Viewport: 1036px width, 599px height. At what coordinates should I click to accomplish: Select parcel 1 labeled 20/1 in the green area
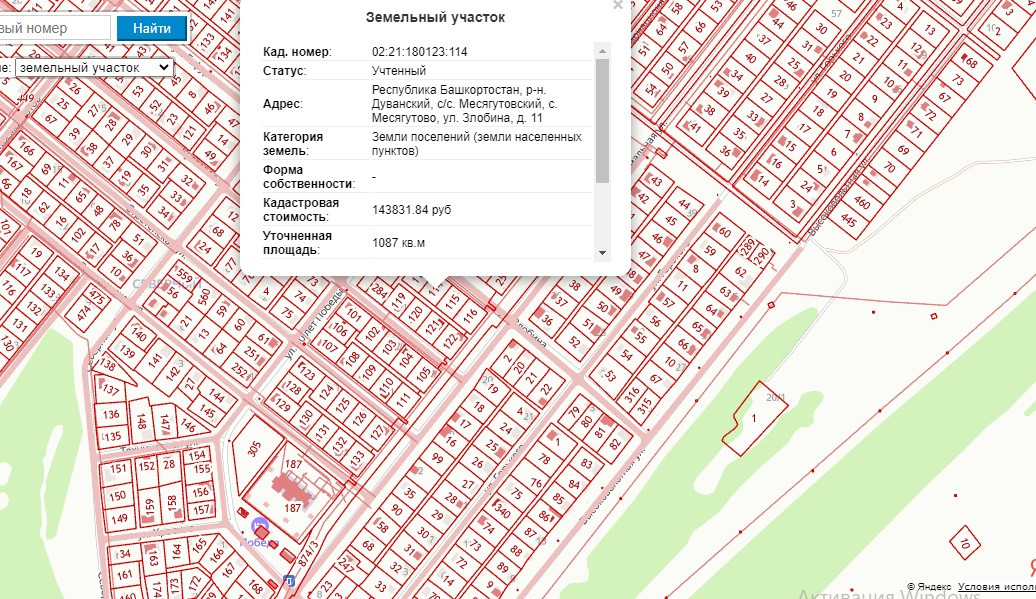coord(754,418)
